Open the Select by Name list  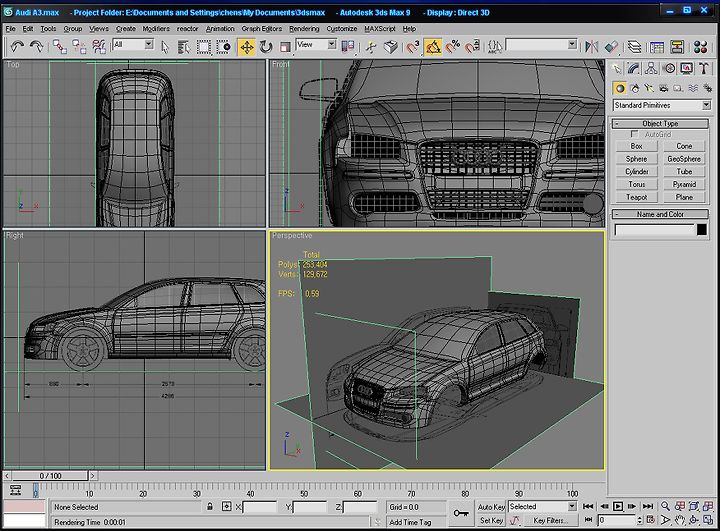[x=184, y=47]
